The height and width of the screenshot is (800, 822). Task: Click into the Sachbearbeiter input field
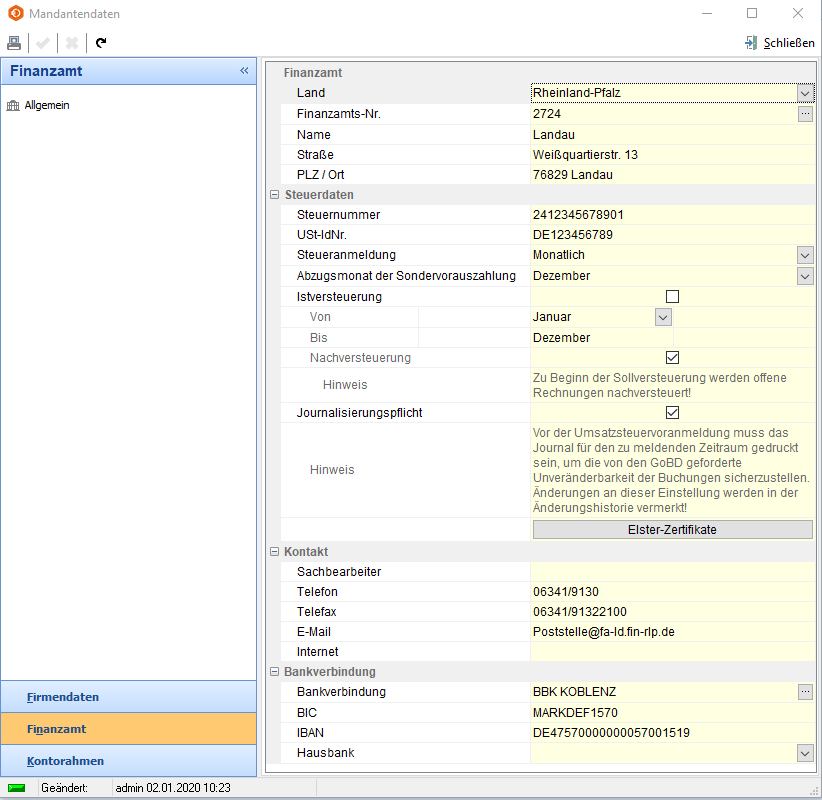672,572
